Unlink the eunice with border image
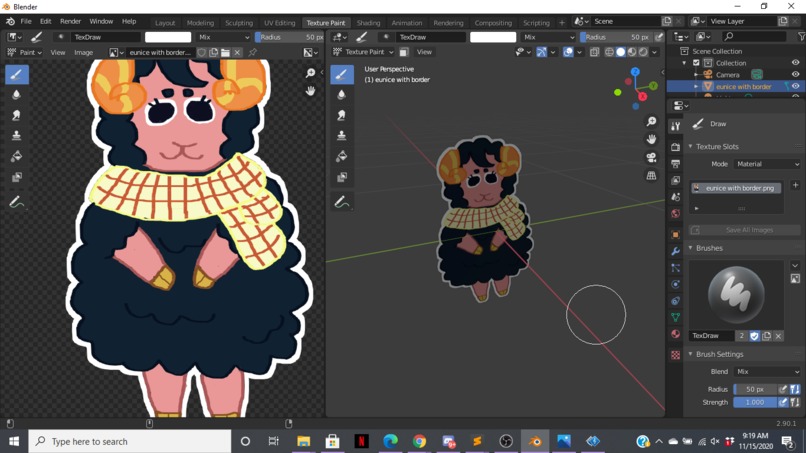This screenshot has width=806, height=453. pos(237,52)
